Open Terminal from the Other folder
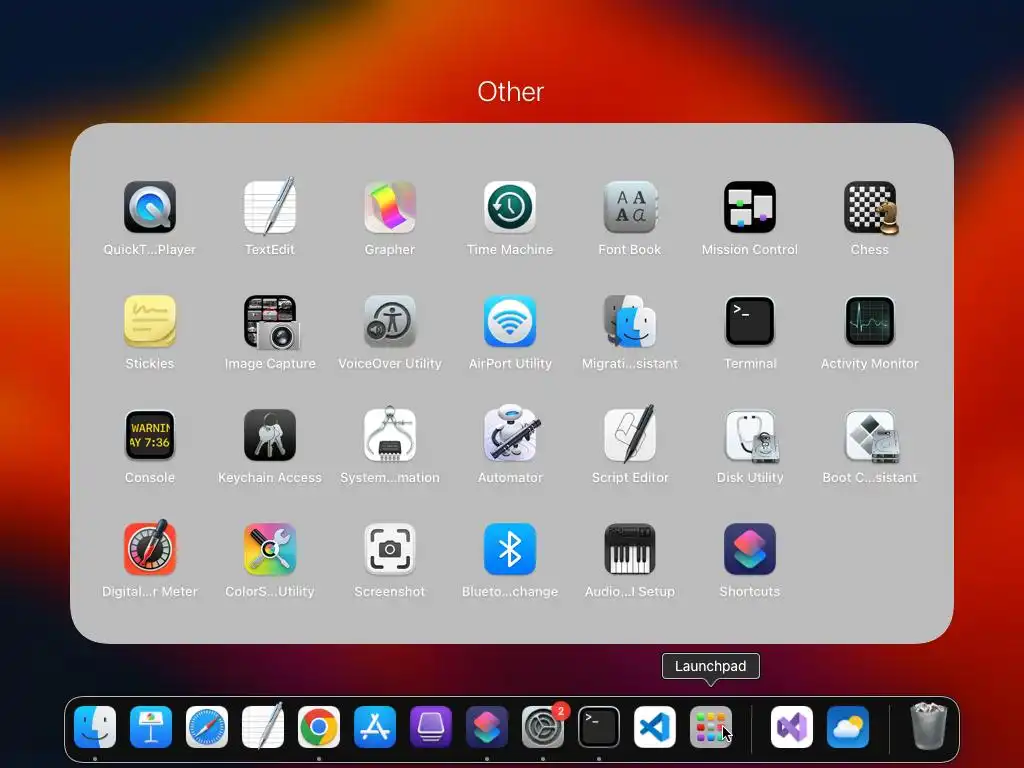The width and height of the screenshot is (1024, 768). (750, 321)
